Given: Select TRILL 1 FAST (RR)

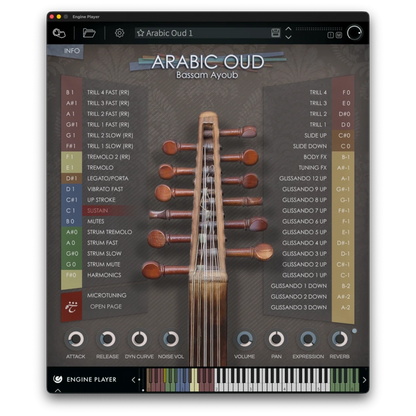Looking at the screenshot, I should click(108, 124).
